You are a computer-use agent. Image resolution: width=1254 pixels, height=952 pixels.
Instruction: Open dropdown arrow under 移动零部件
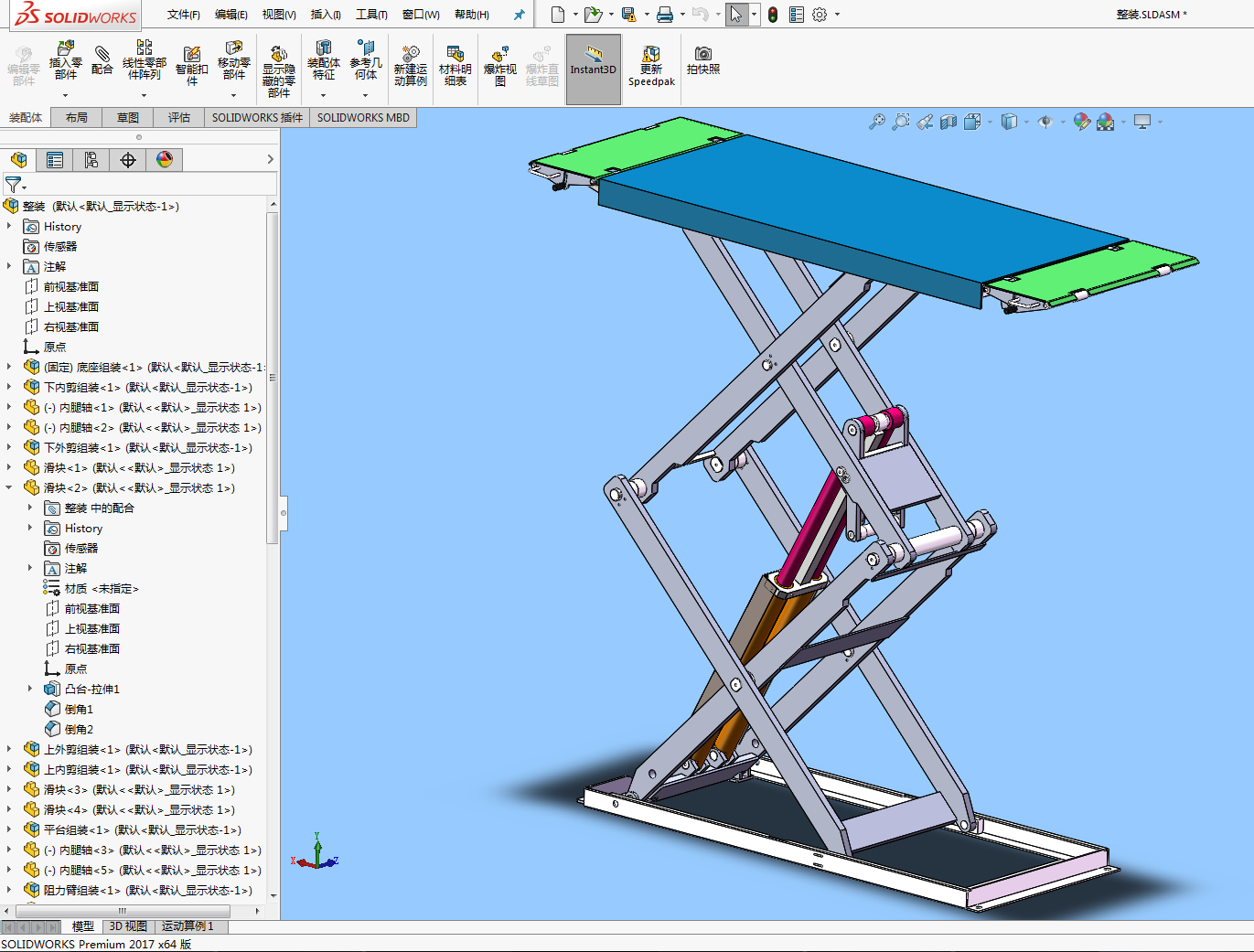point(234,95)
